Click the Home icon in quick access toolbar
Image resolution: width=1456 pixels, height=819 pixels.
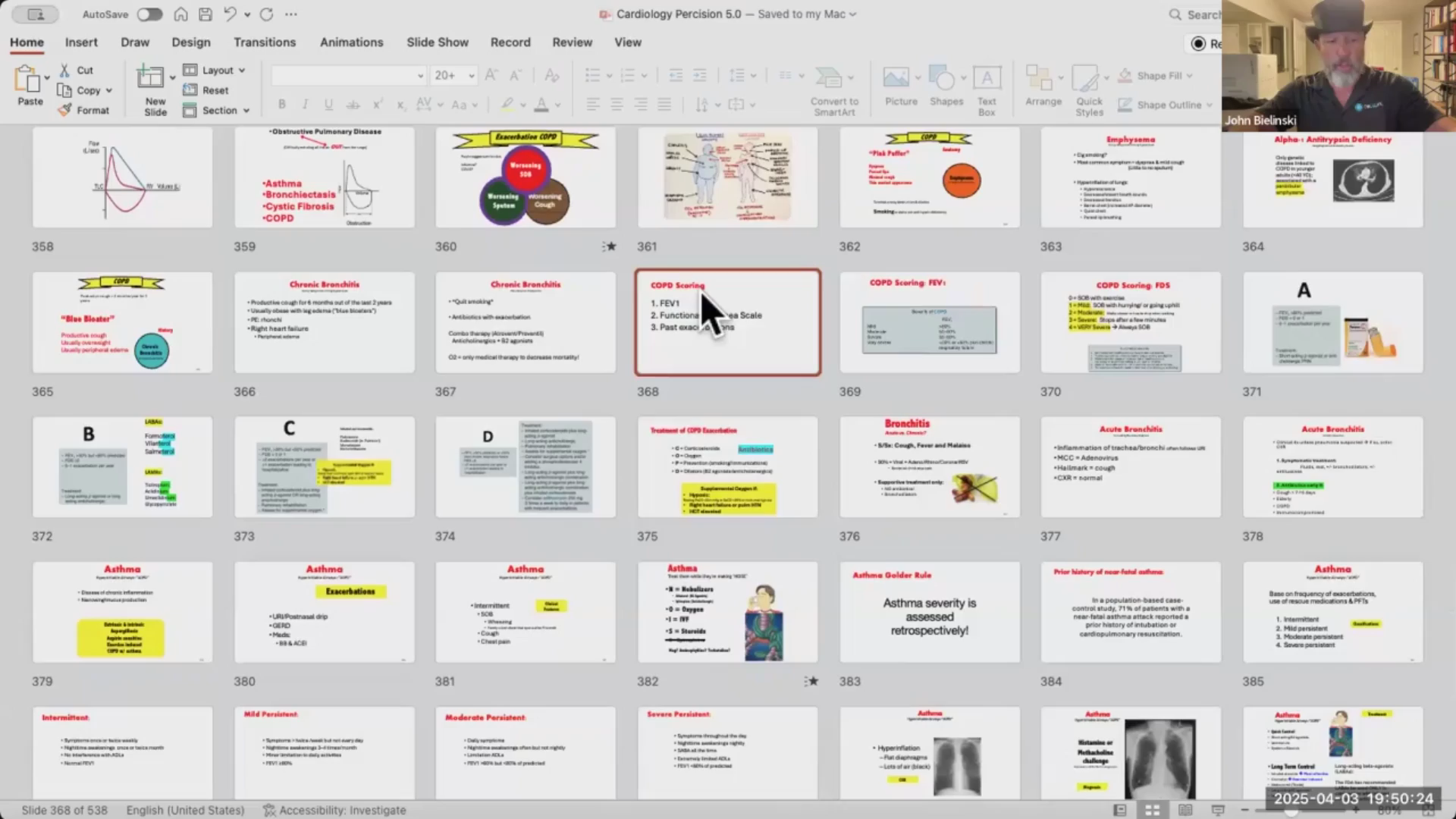pos(180,14)
